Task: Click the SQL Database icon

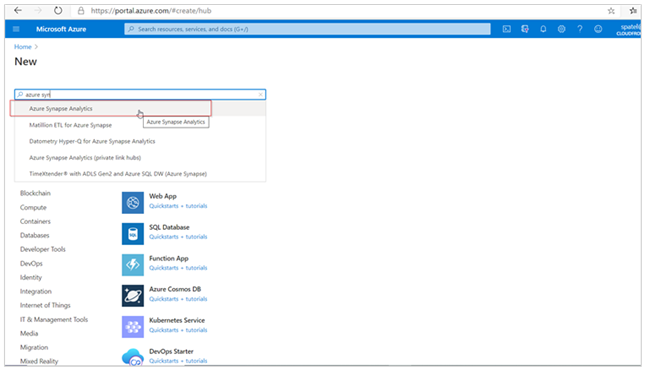Action: click(x=132, y=234)
